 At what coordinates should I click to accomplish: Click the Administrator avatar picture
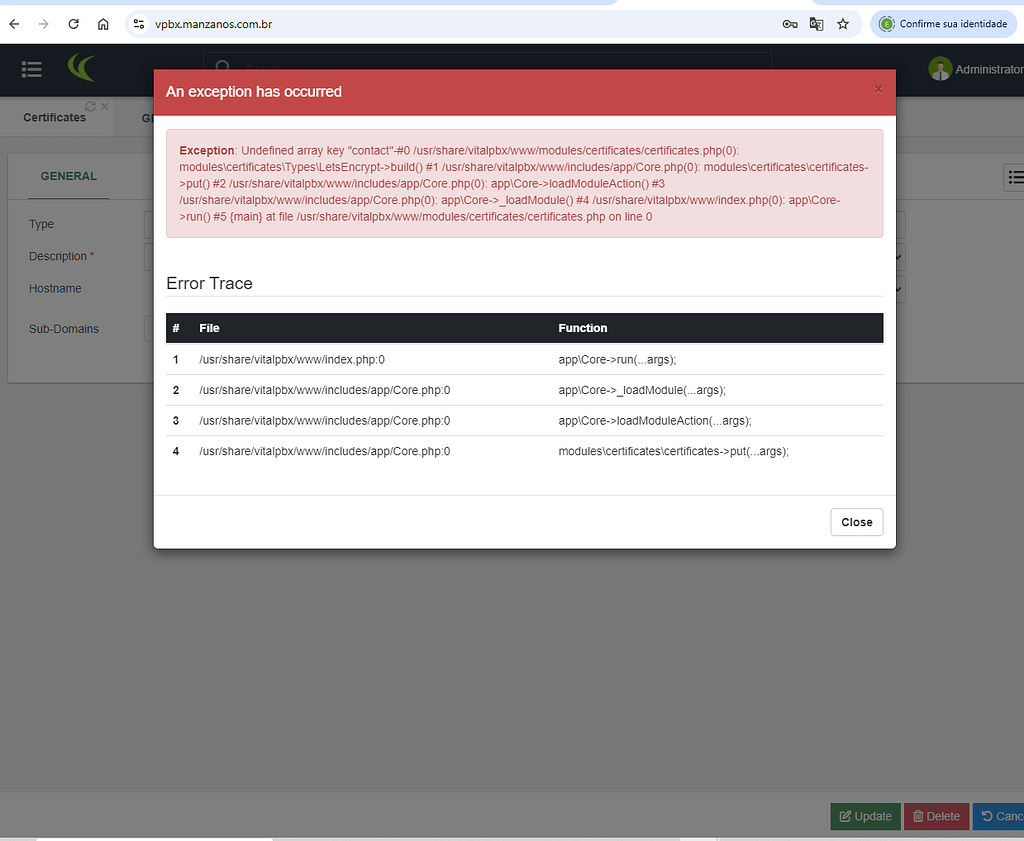(x=939, y=69)
